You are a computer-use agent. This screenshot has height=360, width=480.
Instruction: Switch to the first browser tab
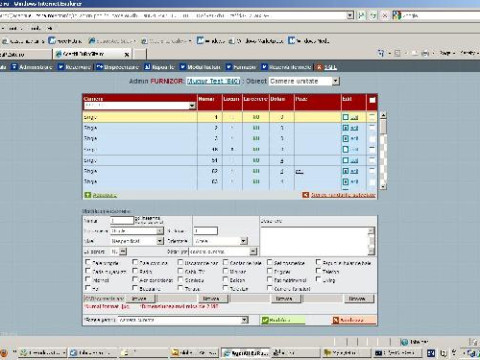pyautogui.click(x=25, y=54)
